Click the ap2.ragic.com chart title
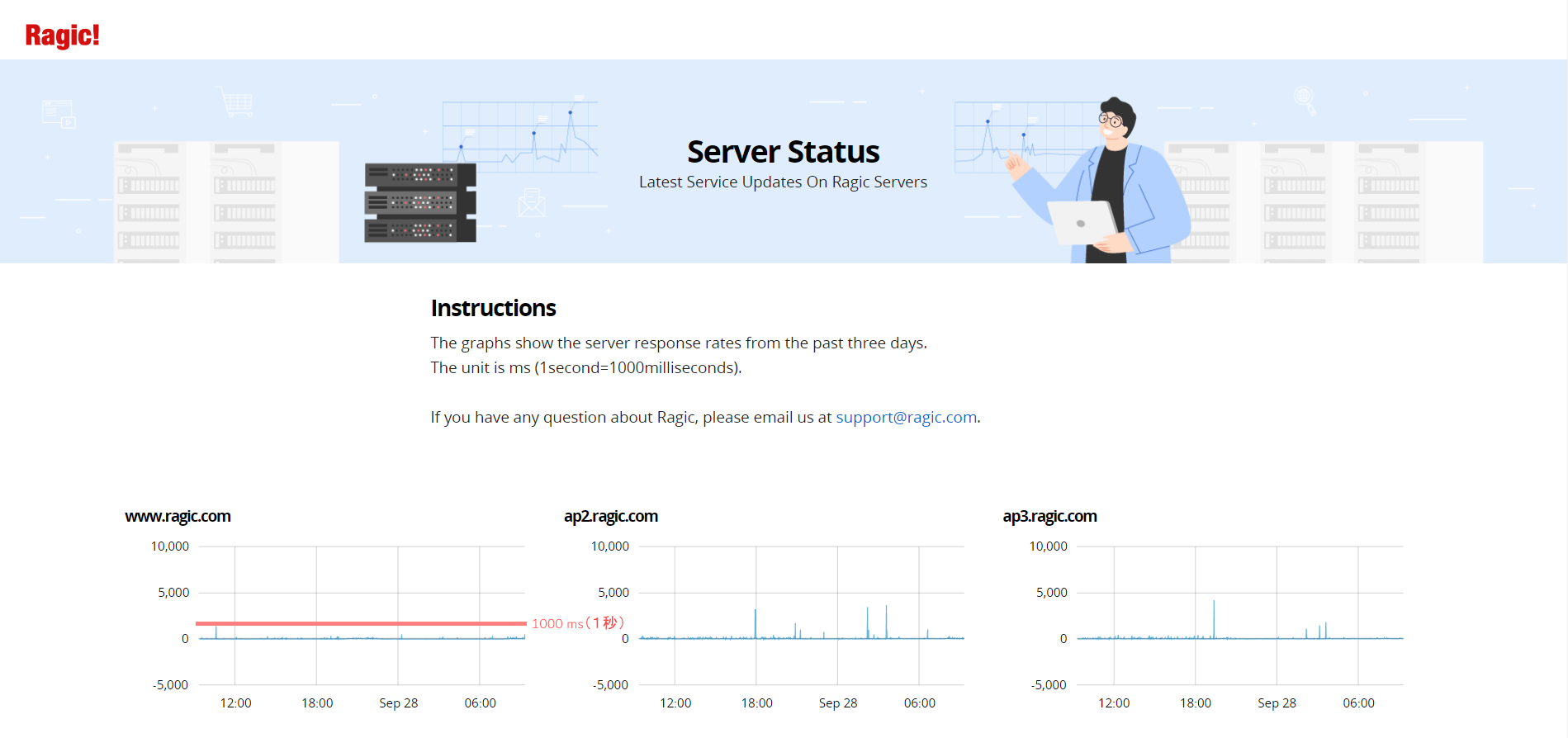1568x738 pixels. pyautogui.click(x=611, y=517)
